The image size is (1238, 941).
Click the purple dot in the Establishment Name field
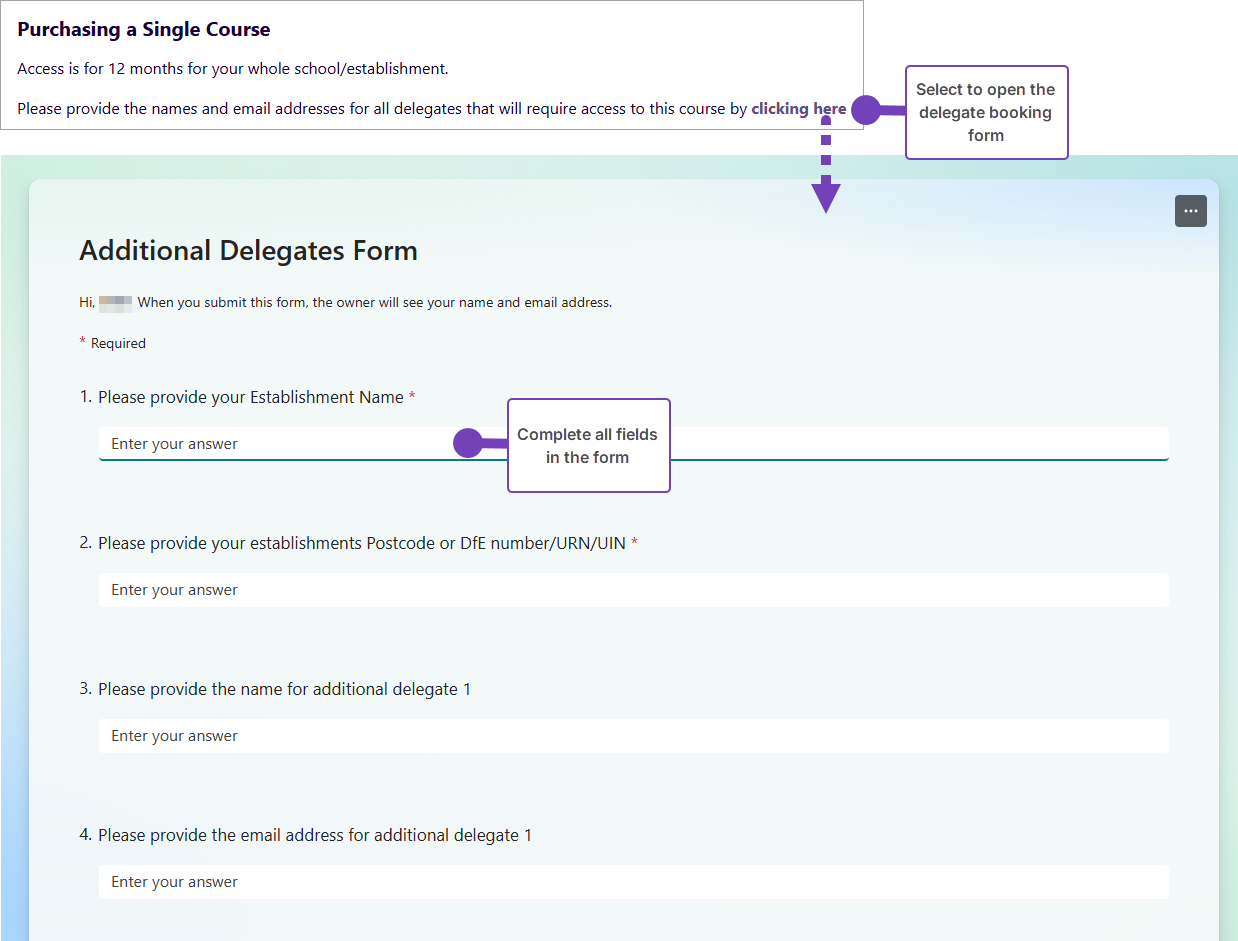coord(467,443)
